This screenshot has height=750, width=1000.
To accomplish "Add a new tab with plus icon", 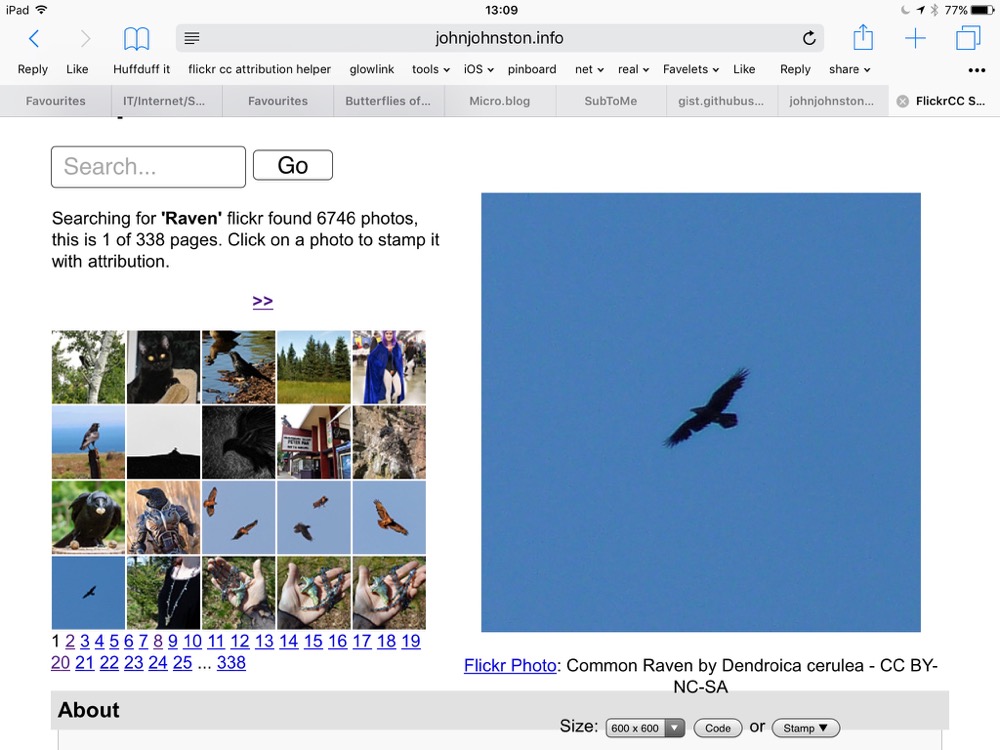I will (x=915, y=38).
